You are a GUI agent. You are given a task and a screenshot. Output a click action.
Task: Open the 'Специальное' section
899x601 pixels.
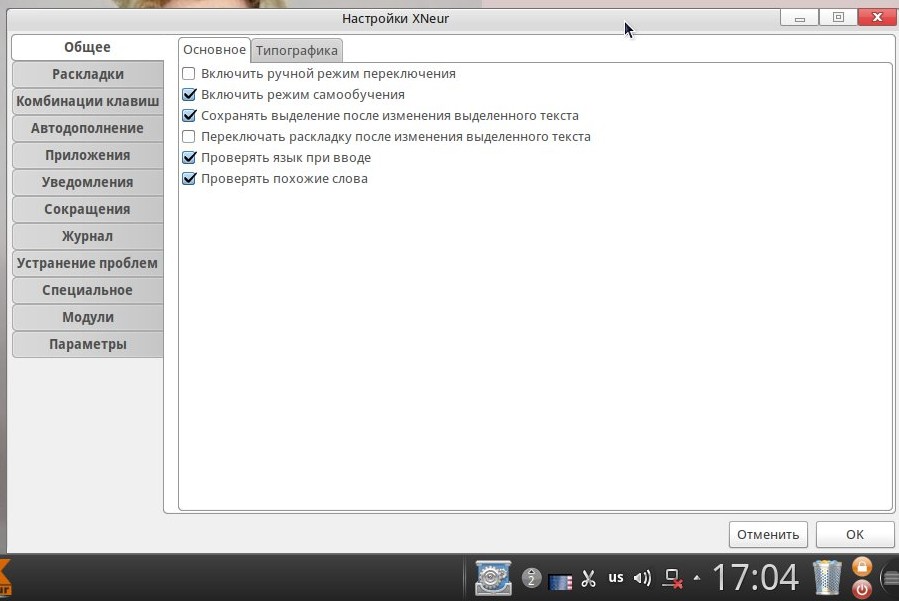(x=87, y=290)
